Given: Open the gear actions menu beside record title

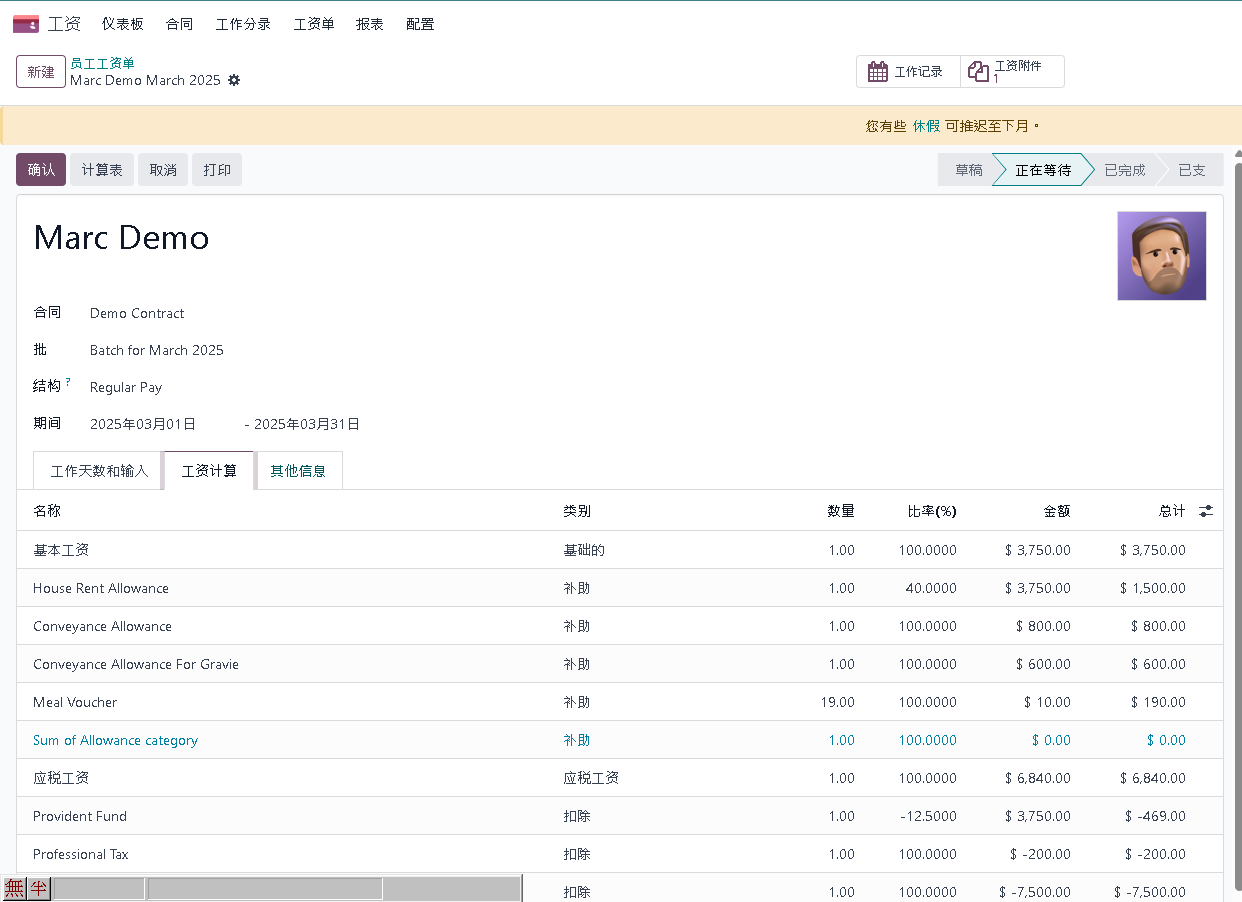Looking at the screenshot, I should [x=234, y=80].
